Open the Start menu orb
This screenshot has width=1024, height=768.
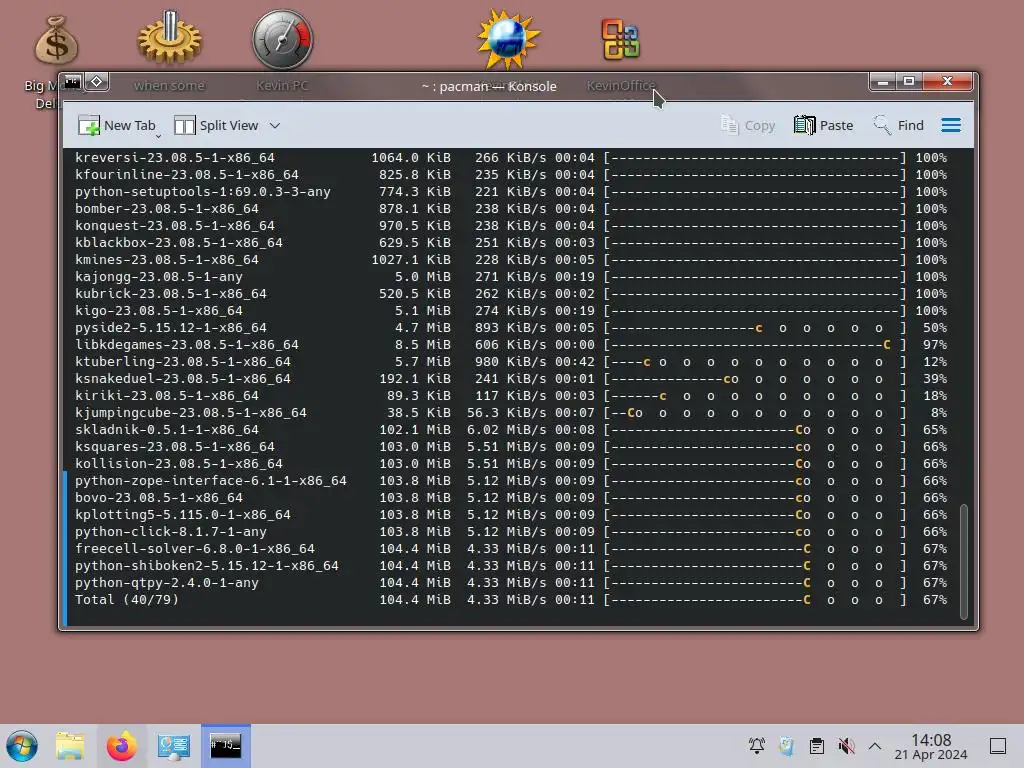[22, 746]
